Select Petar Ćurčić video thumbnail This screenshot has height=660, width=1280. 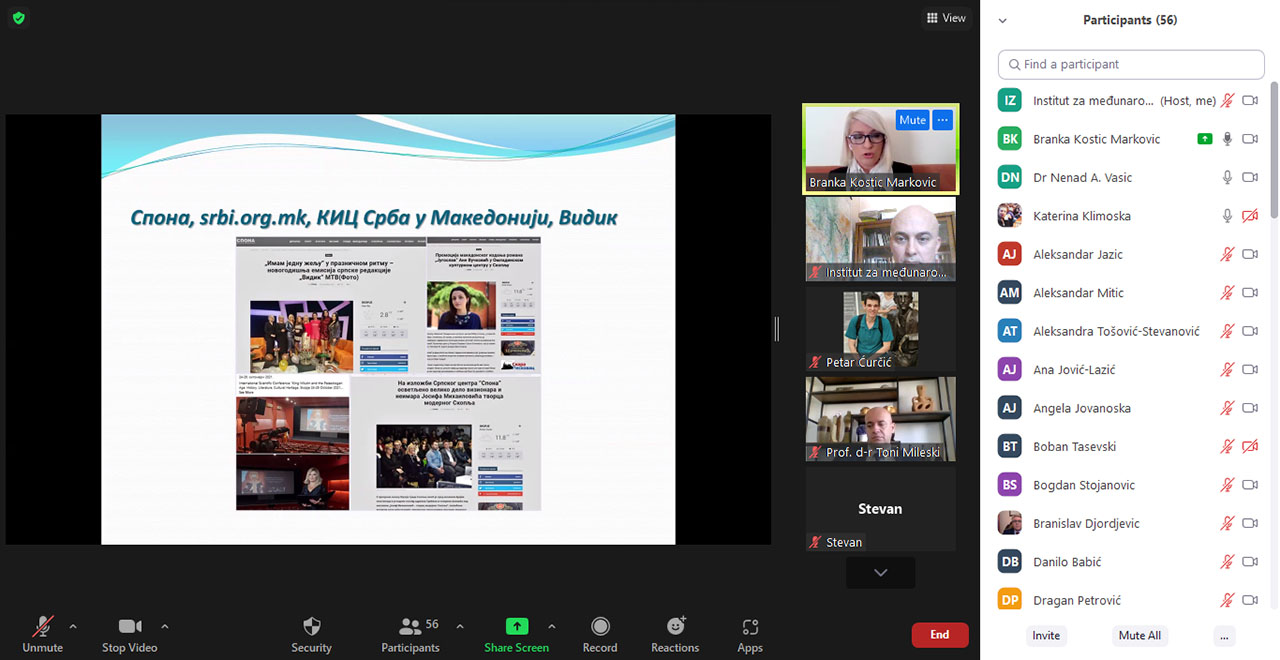880,330
